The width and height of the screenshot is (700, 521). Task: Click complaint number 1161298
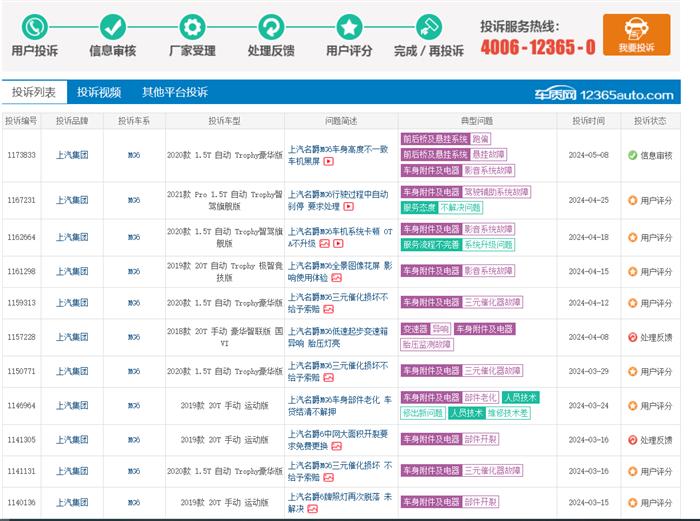(x=21, y=271)
